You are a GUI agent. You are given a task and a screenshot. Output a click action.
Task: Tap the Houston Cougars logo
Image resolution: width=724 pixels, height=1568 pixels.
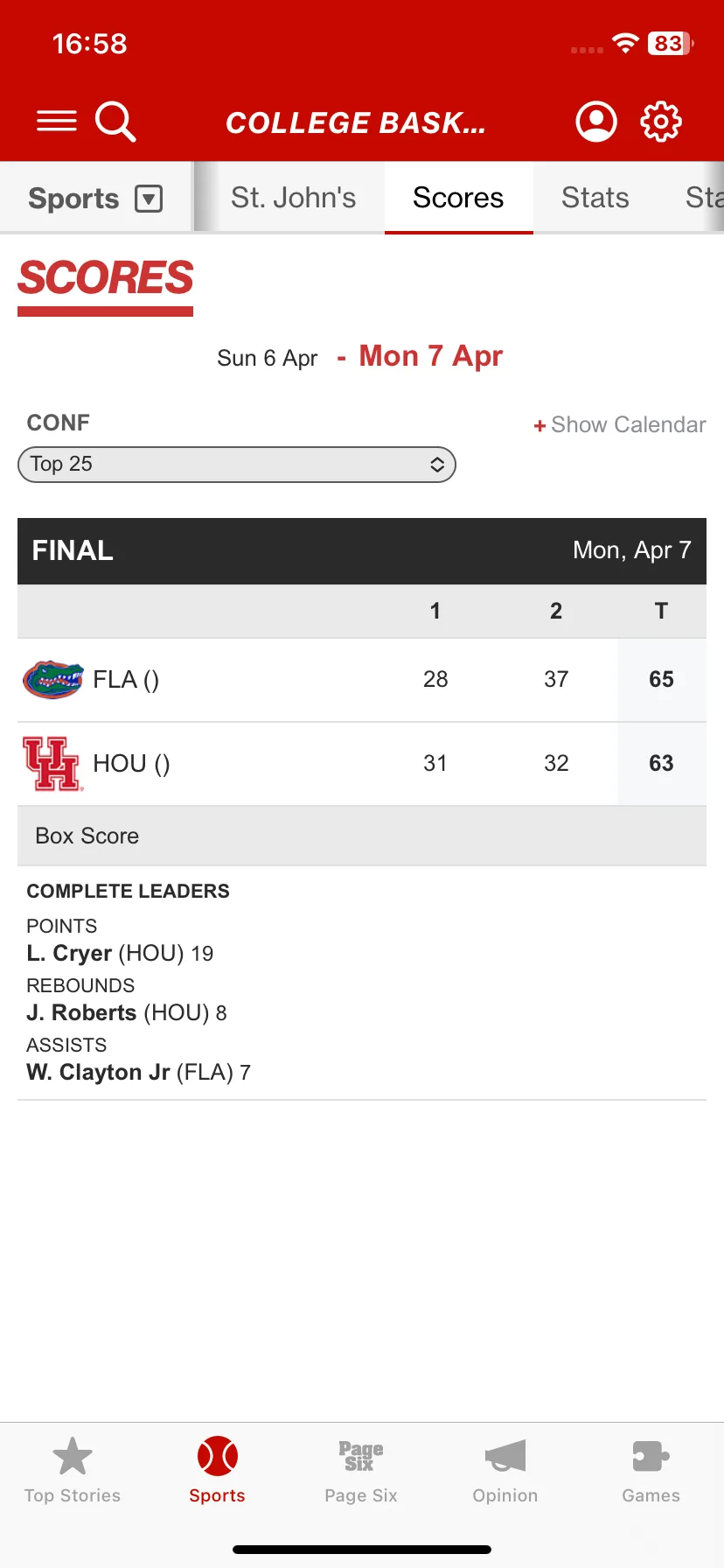click(53, 764)
